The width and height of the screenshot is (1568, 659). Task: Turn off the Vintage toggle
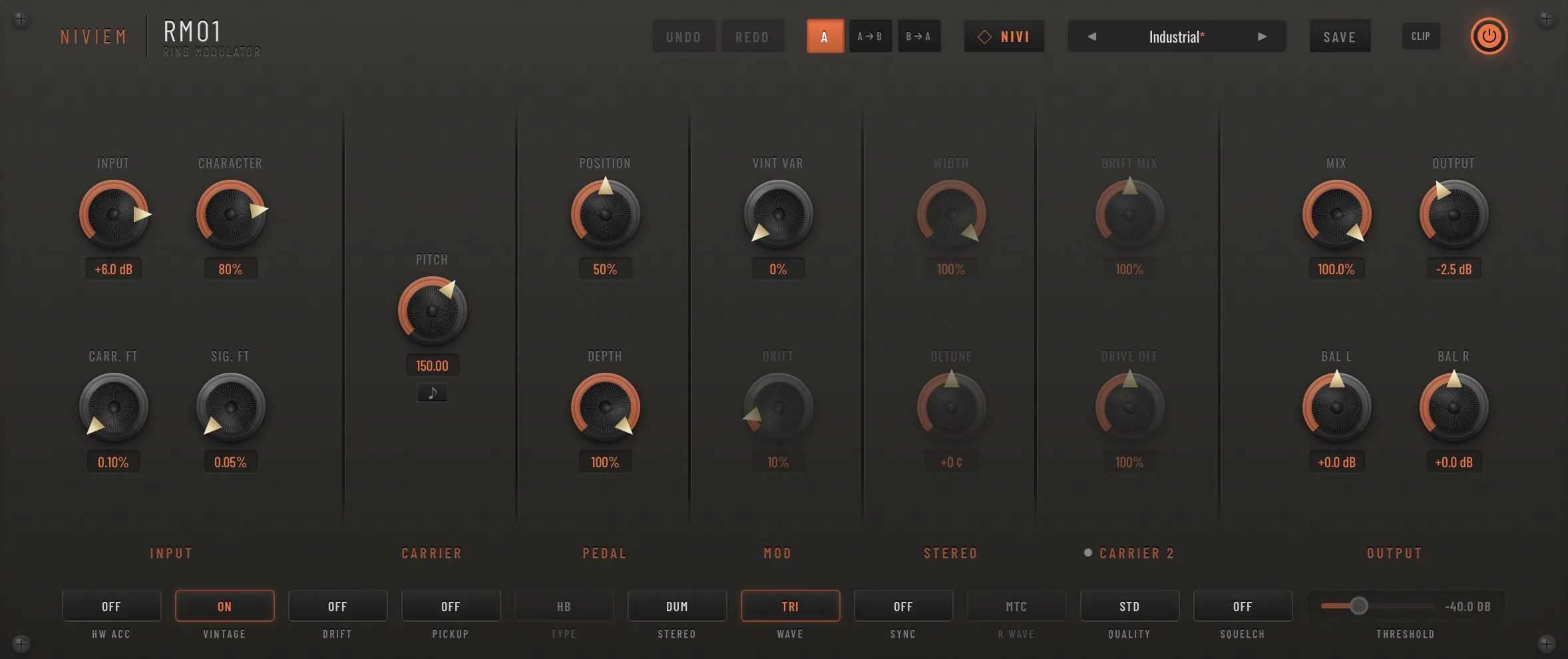pyautogui.click(x=224, y=606)
